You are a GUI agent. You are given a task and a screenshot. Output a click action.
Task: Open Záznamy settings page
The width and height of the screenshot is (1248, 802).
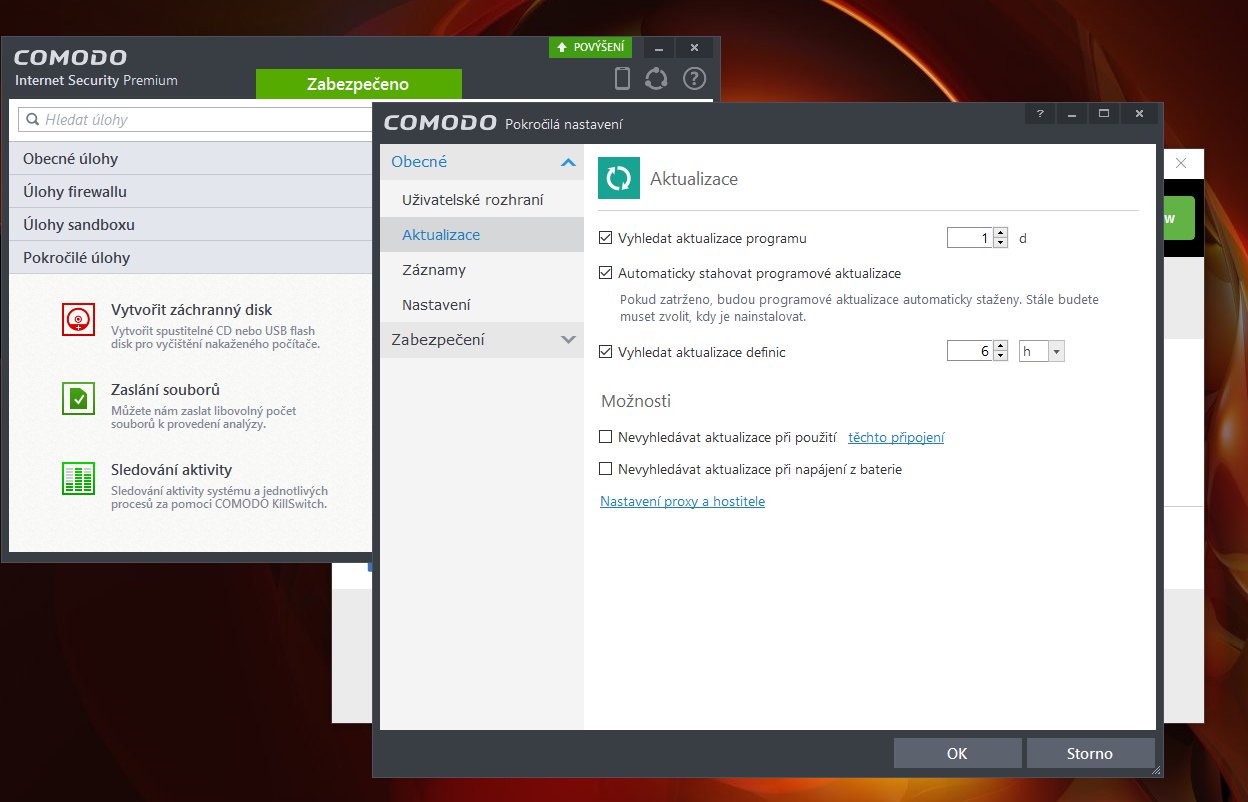click(434, 270)
